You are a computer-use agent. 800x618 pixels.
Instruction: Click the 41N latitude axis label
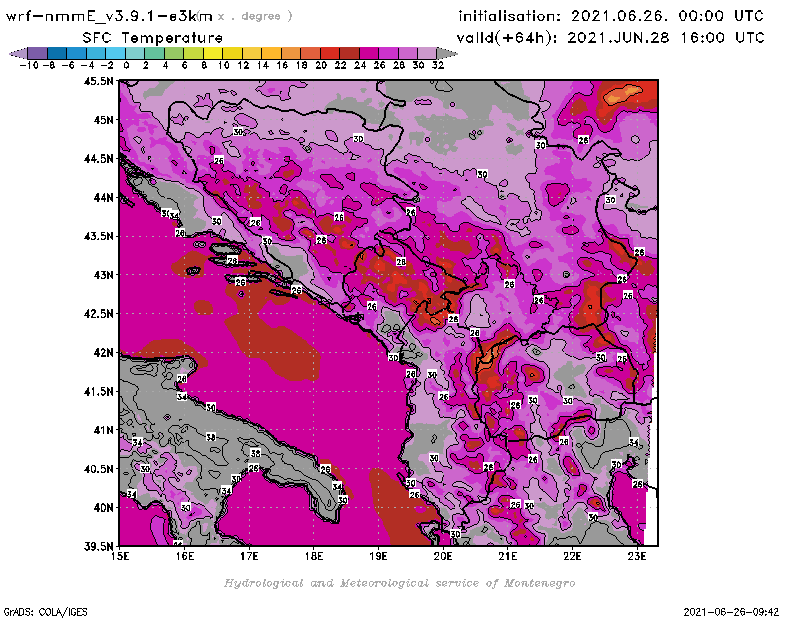tap(103, 430)
